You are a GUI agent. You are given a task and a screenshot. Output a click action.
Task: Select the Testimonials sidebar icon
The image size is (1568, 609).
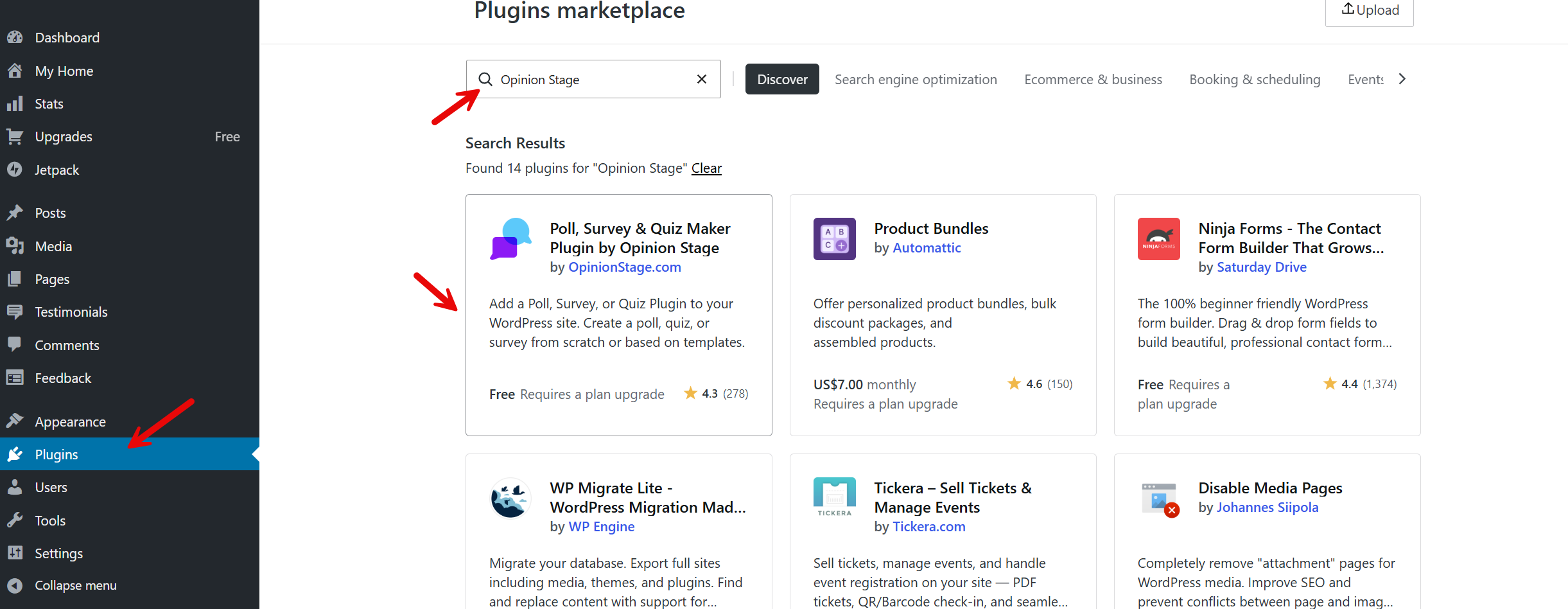15,312
